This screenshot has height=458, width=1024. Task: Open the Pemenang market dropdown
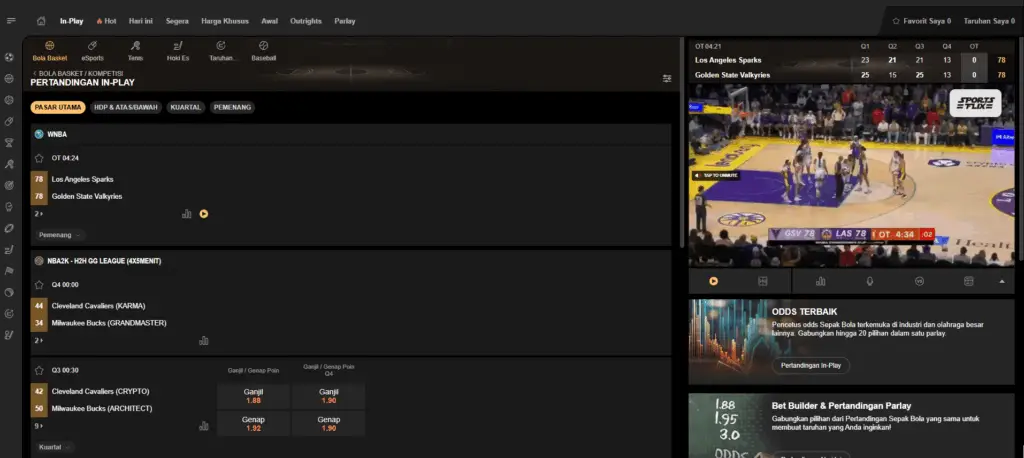59,235
